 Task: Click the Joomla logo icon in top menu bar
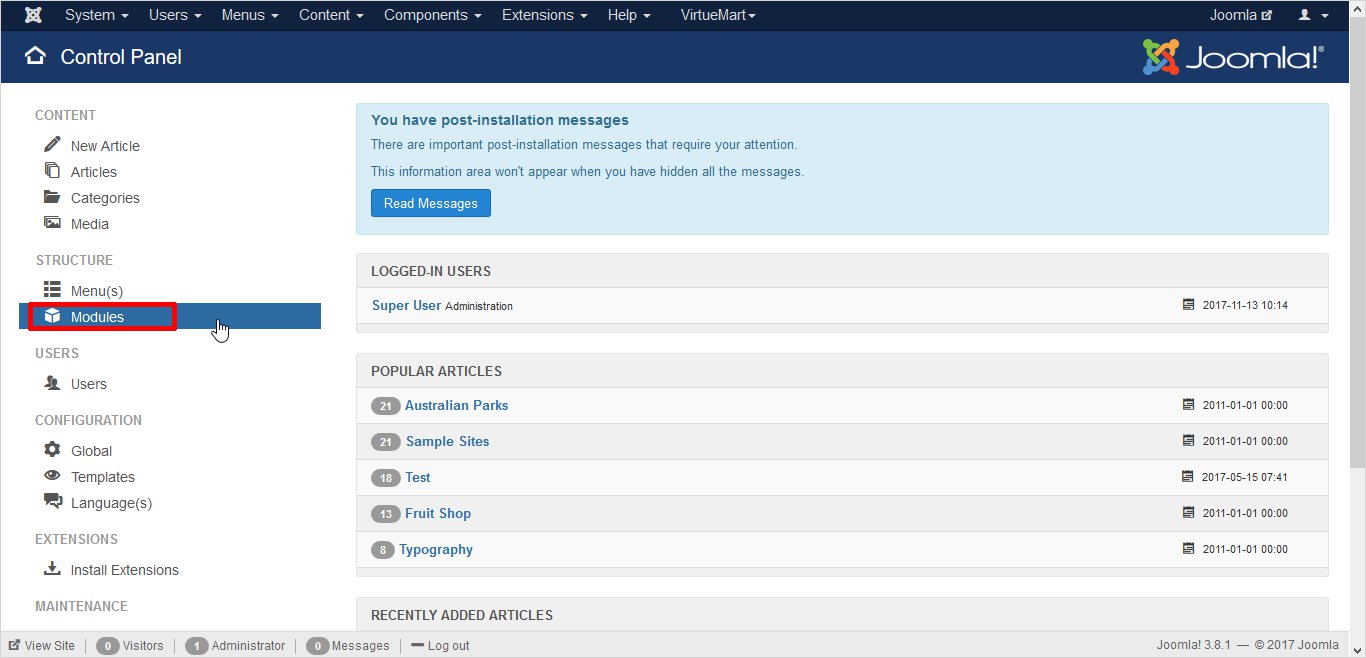[x=33, y=15]
